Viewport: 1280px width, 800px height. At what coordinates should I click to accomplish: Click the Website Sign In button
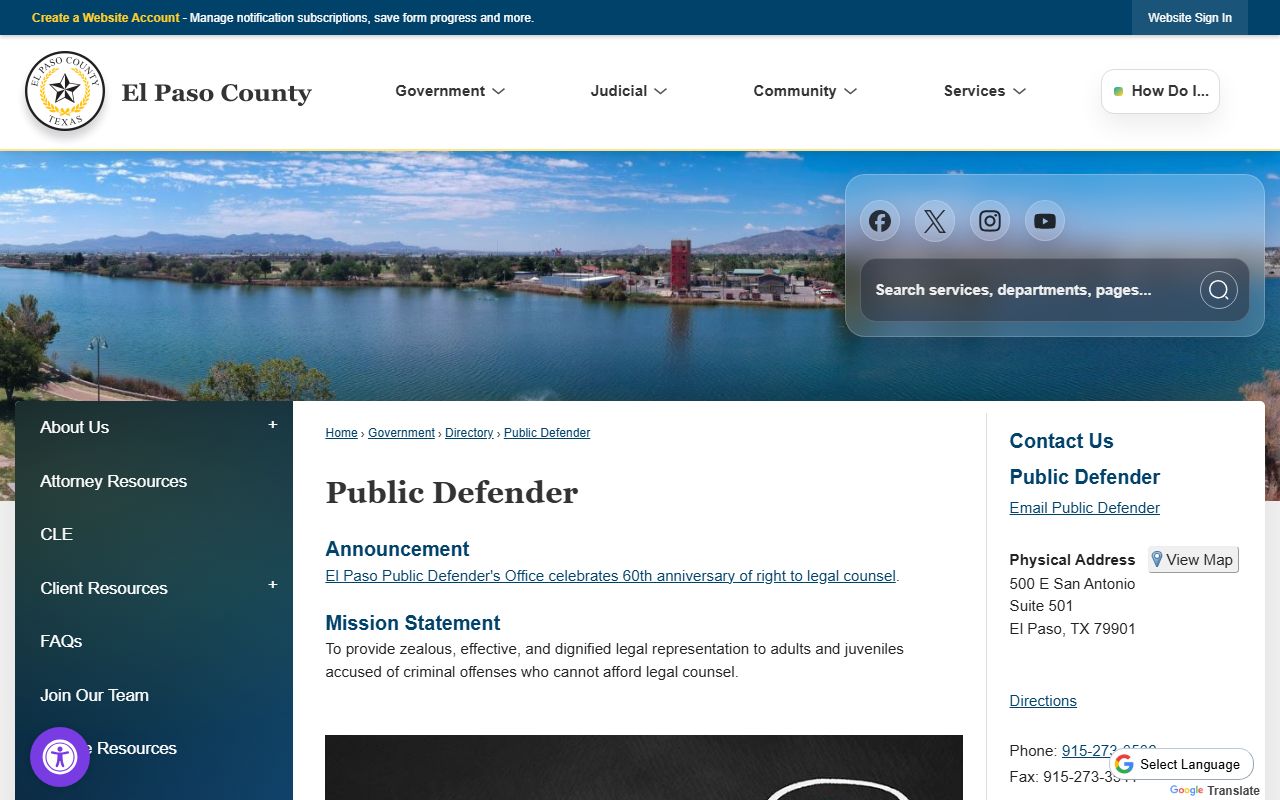[1190, 18]
